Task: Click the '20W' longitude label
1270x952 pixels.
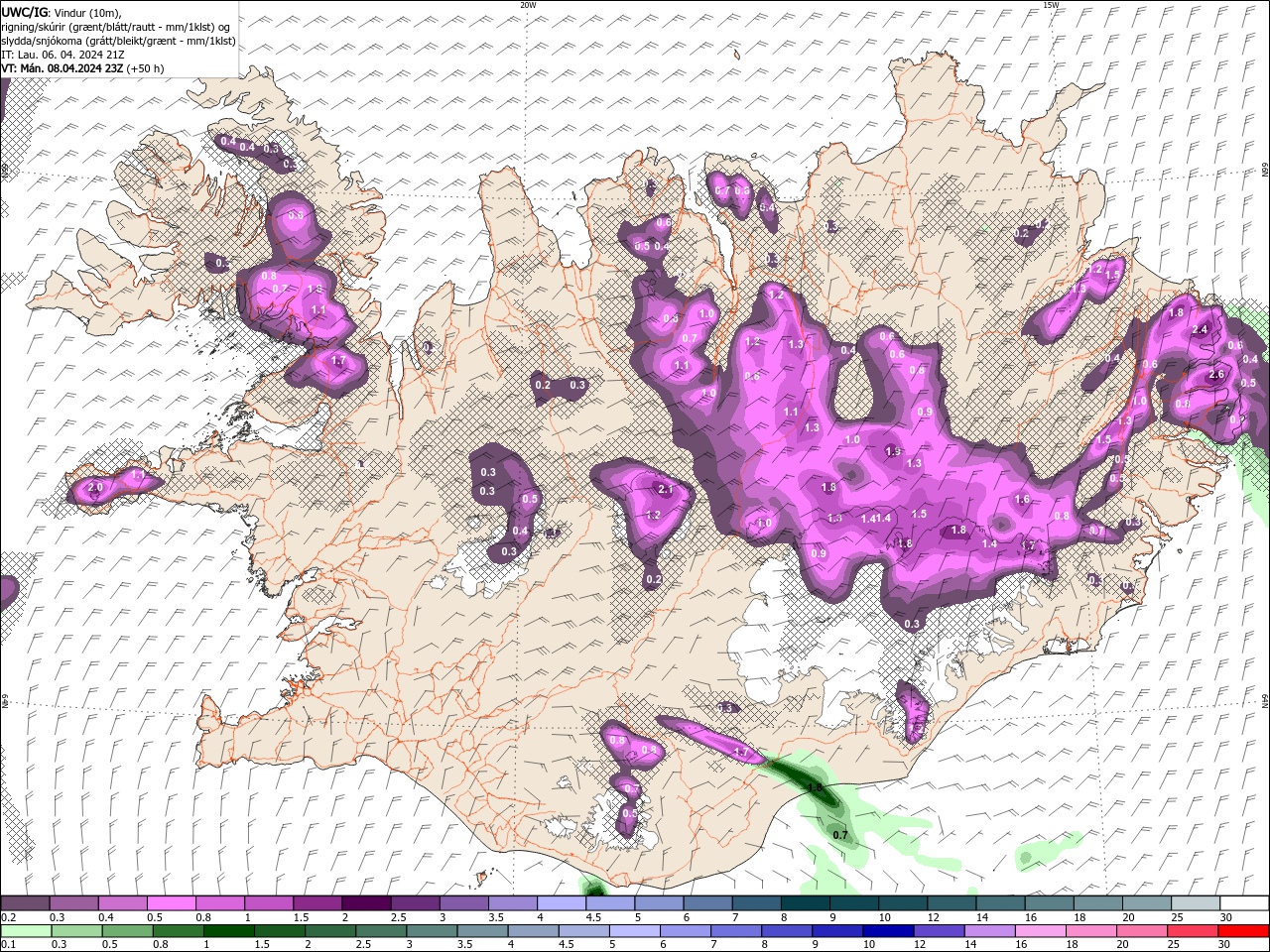Action: pos(529,5)
